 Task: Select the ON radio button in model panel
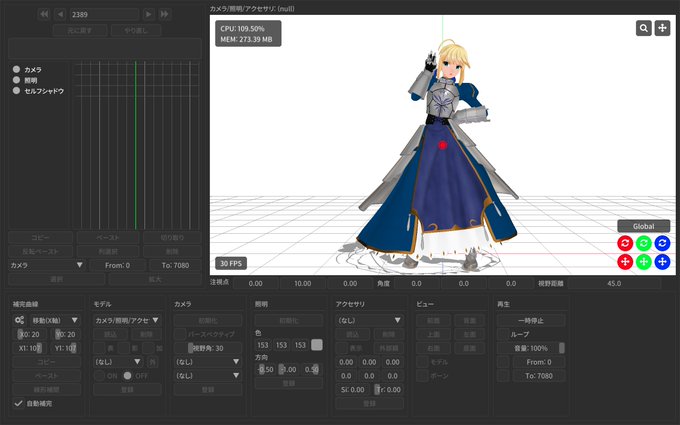[99, 376]
